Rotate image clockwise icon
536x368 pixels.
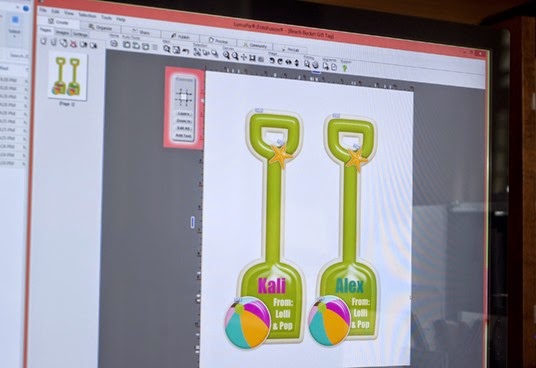tap(280, 61)
